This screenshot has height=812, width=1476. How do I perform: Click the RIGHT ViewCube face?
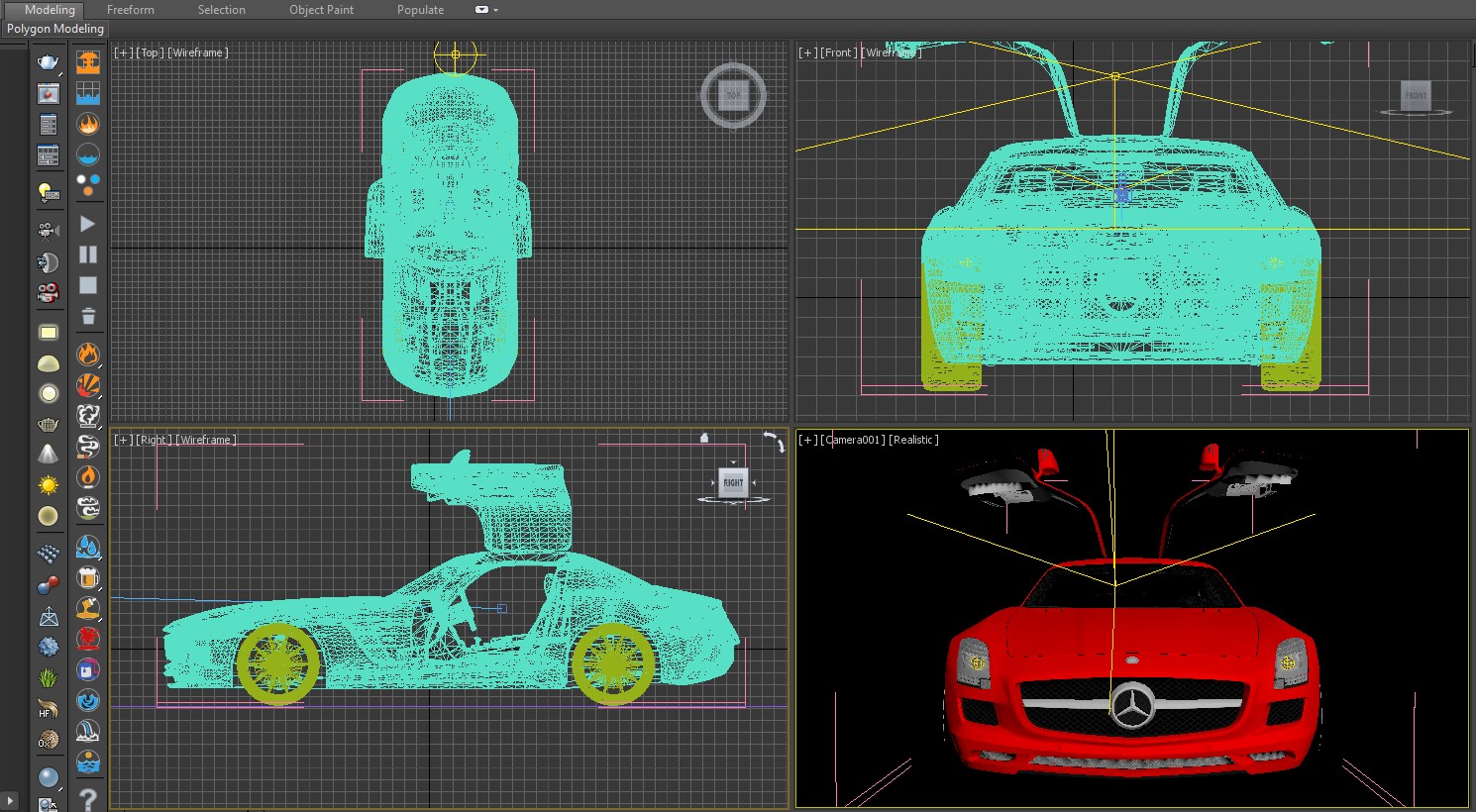pyautogui.click(x=733, y=483)
